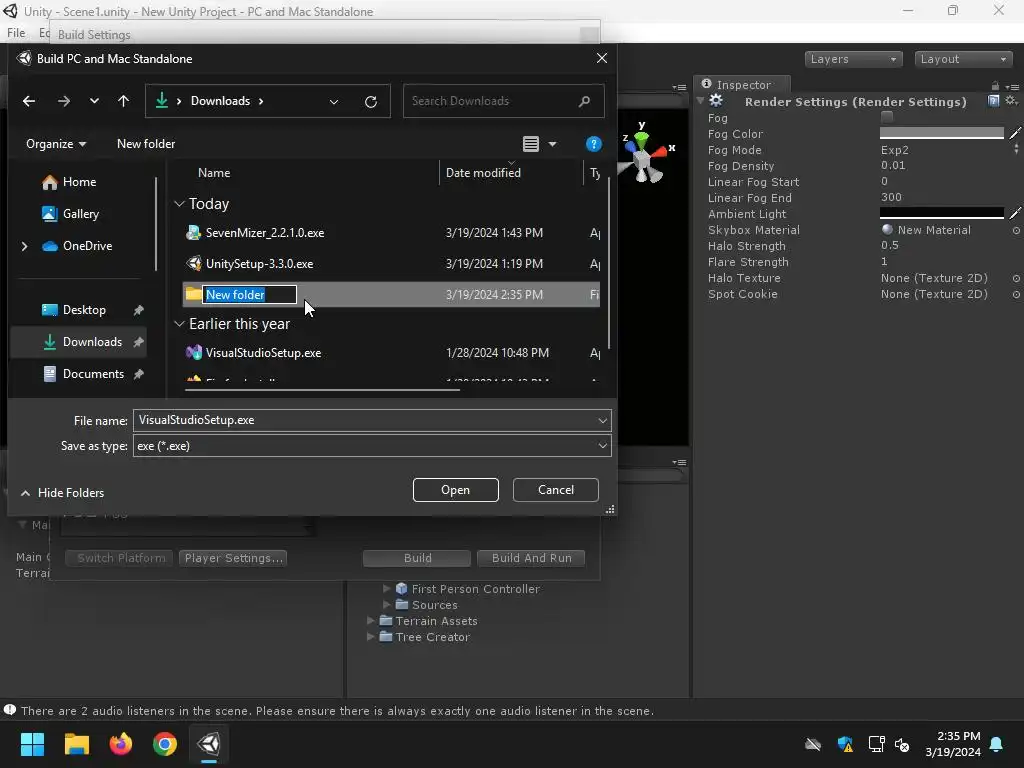Open Fog Color swatch

tap(942, 134)
